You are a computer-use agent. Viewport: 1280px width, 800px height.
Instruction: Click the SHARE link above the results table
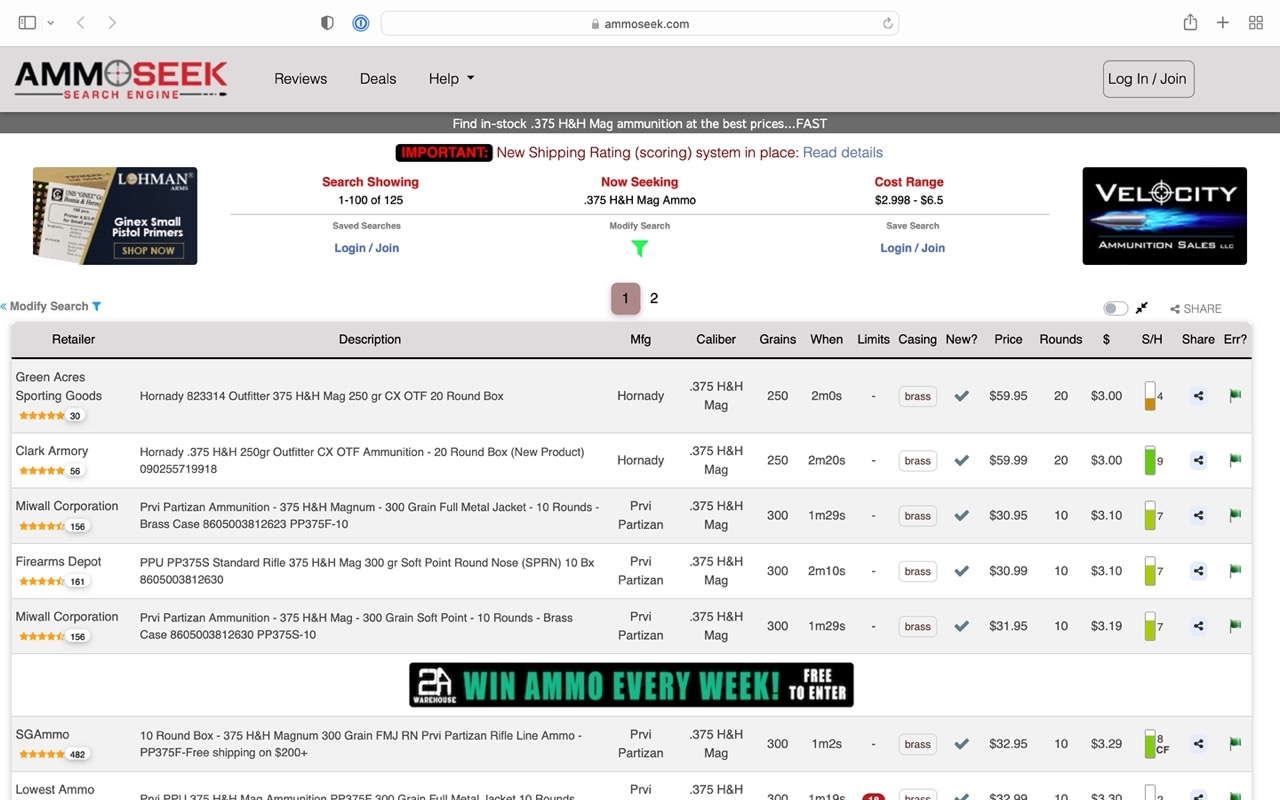[1196, 309]
